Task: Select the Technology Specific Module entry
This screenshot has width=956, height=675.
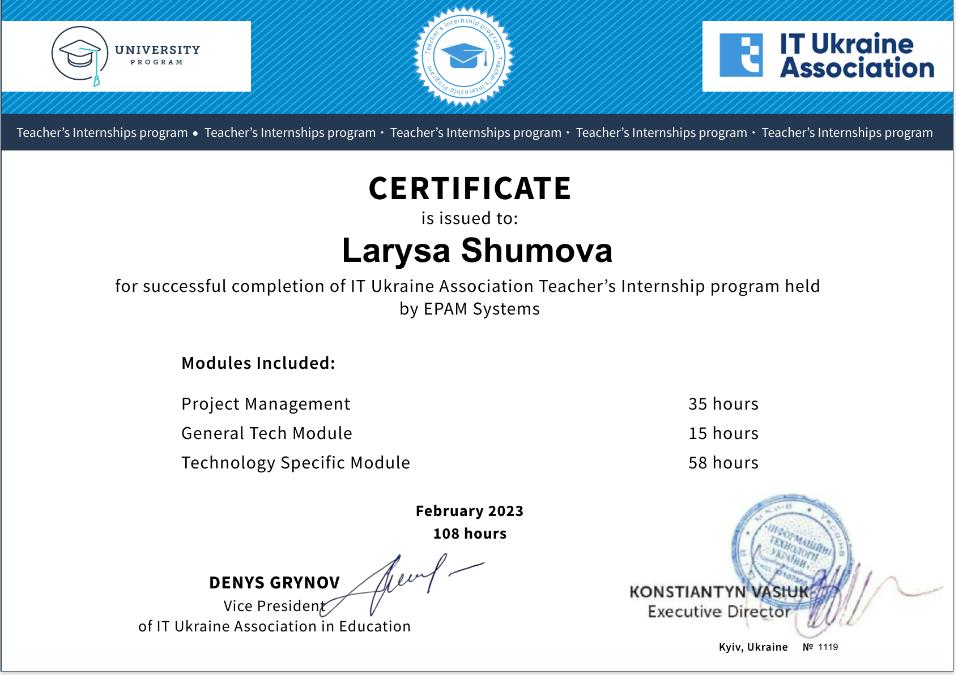Action: (296, 462)
